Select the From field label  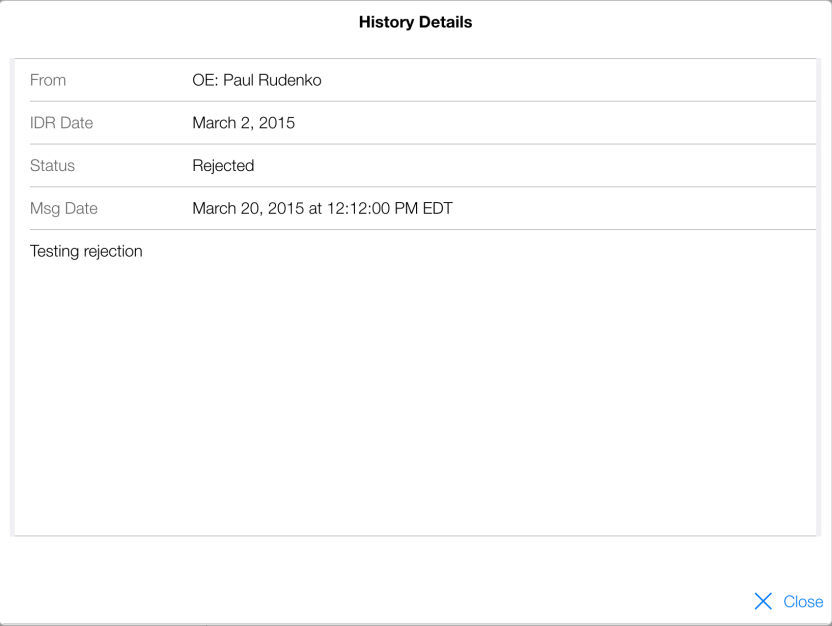tap(49, 80)
